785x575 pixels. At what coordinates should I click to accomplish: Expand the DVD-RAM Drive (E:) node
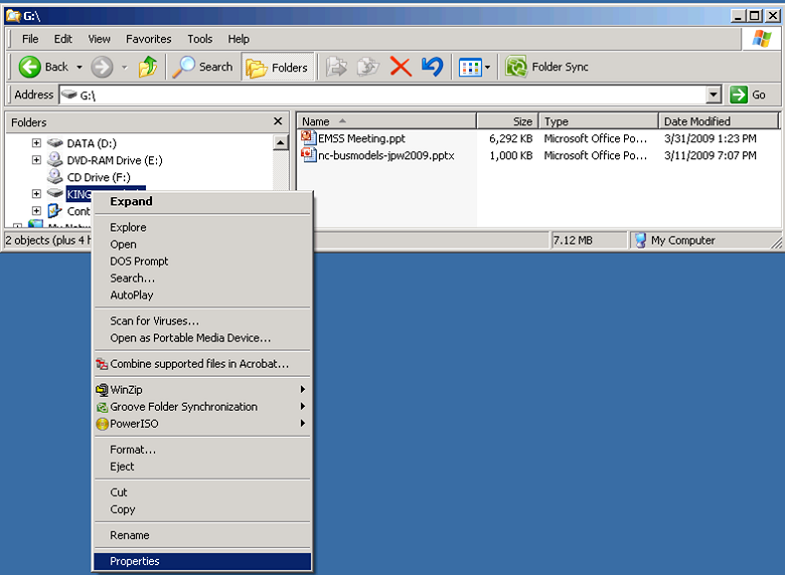(36, 160)
